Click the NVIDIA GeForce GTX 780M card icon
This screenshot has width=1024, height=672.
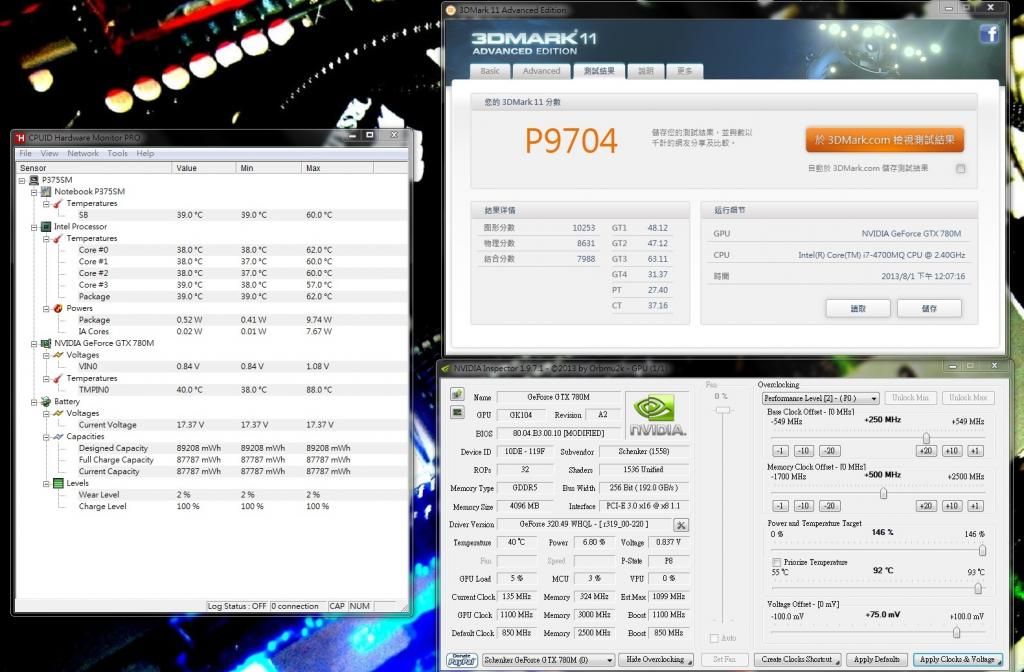pos(46,343)
